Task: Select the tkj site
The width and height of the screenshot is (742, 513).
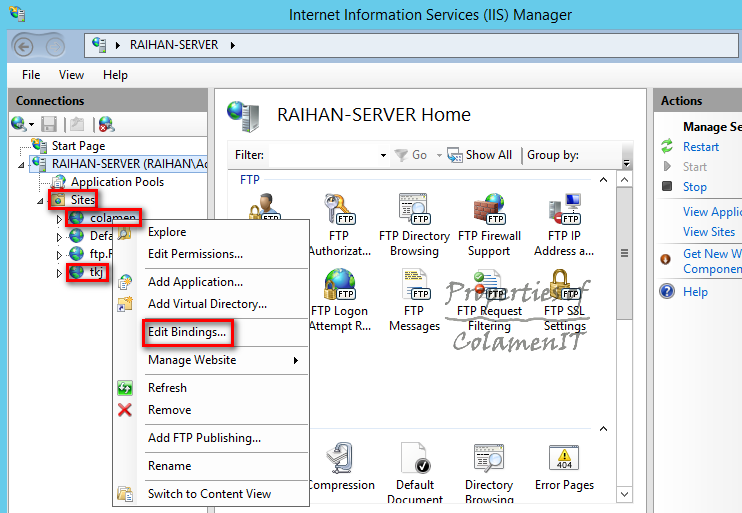Action: tap(96, 272)
